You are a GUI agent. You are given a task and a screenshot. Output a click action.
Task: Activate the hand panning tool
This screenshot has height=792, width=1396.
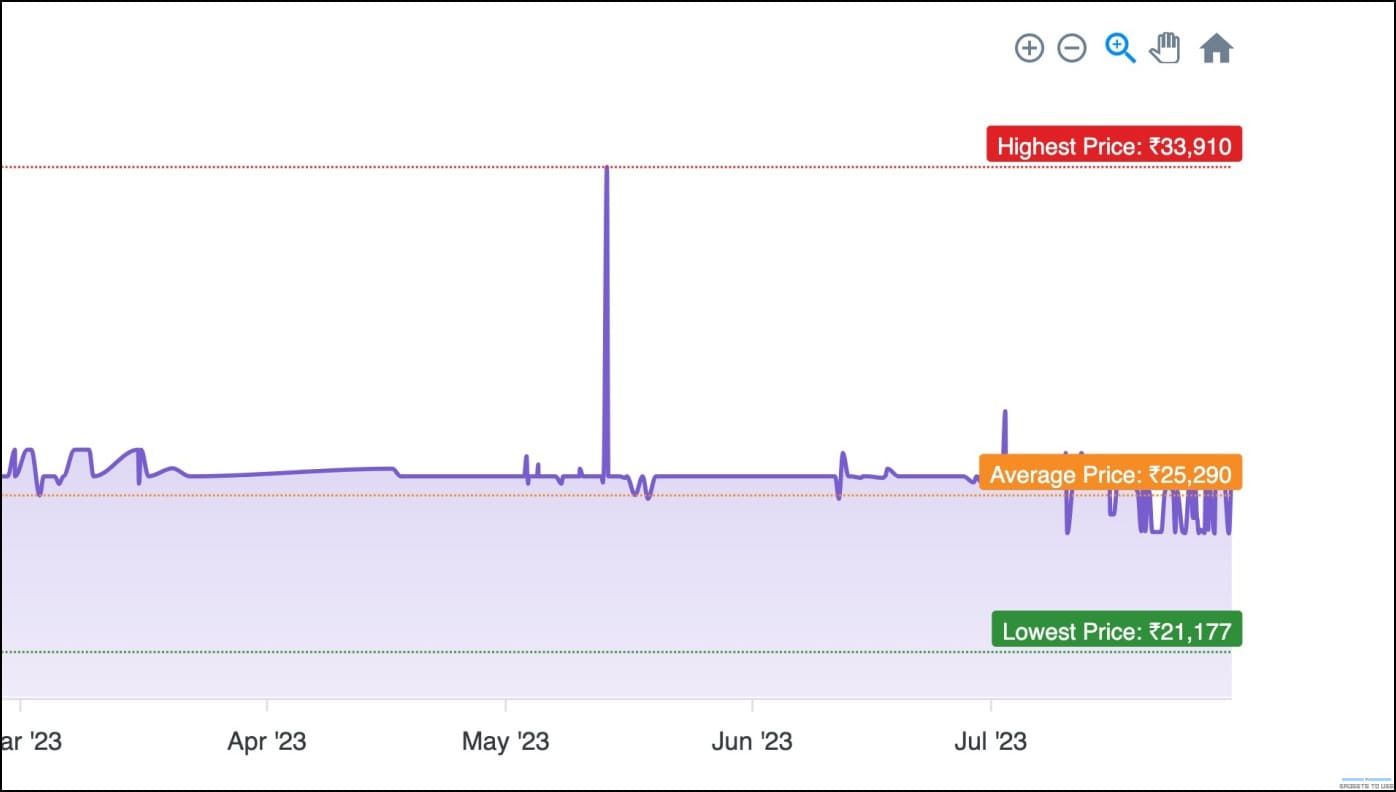click(x=1165, y=48)
